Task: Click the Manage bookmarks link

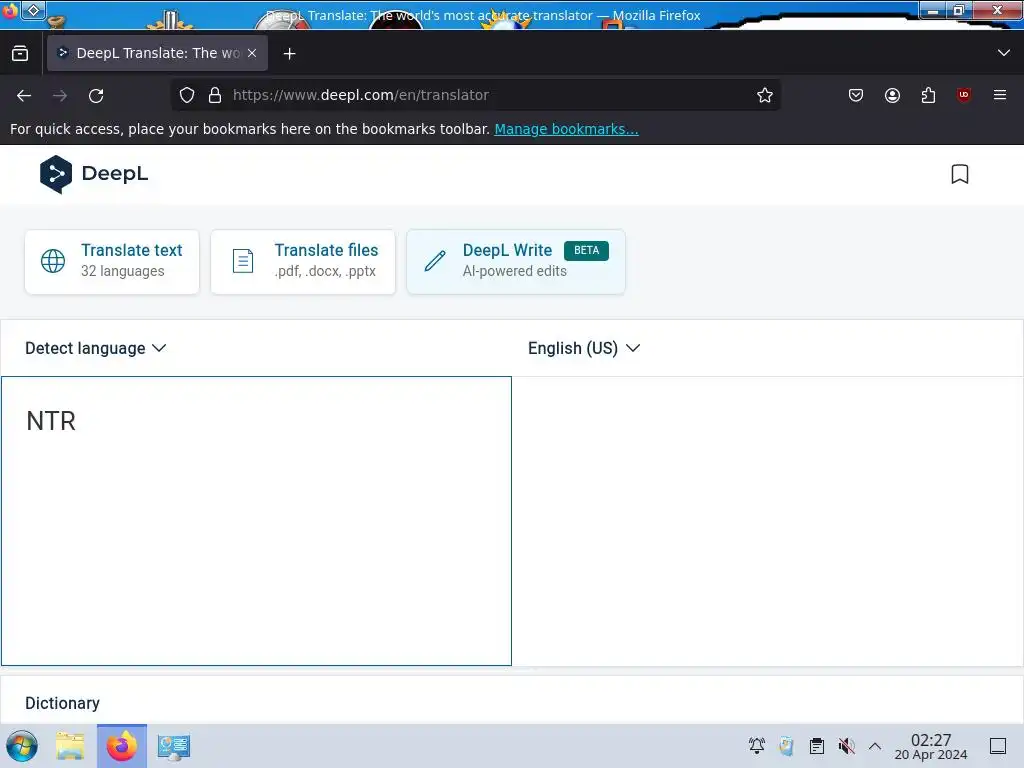Action: tap(566, 129)
